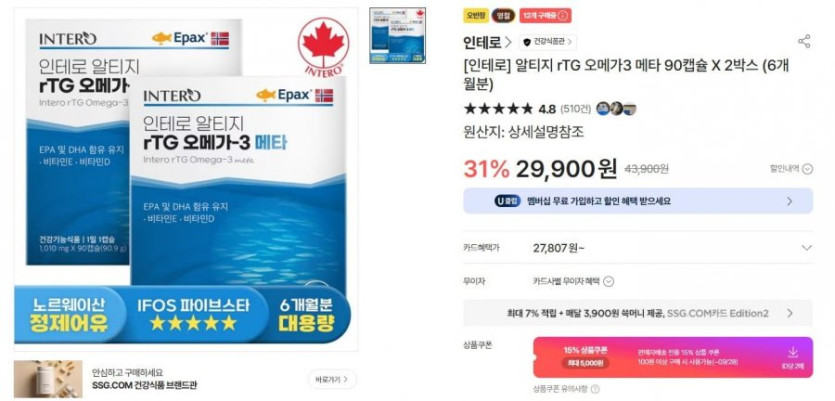Expand the 카드혜택가 price row chevron
835x401 pixels.
point(807,248)
